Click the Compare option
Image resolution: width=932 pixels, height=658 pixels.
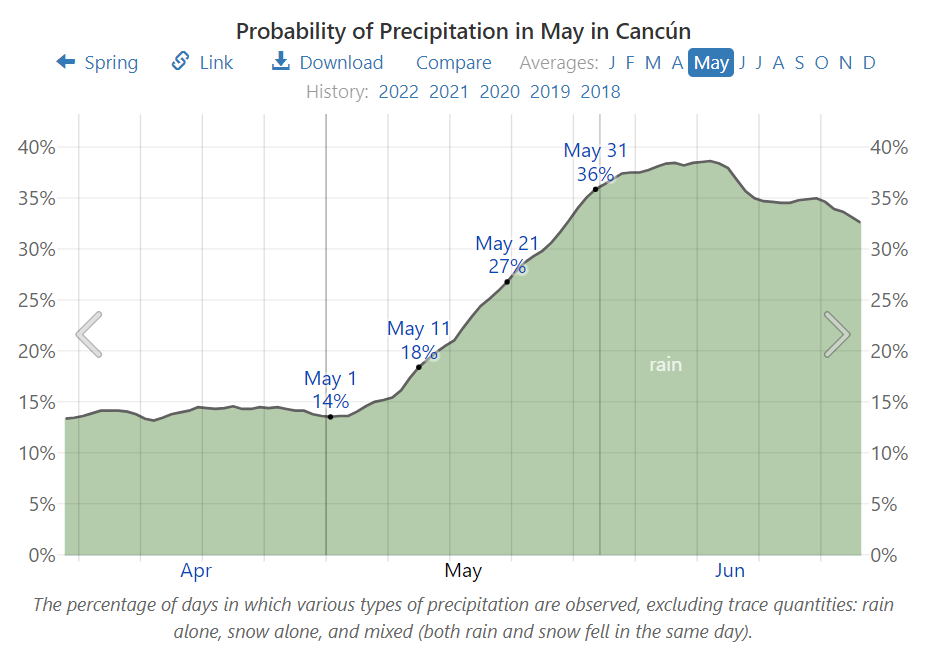coord(454,62)
